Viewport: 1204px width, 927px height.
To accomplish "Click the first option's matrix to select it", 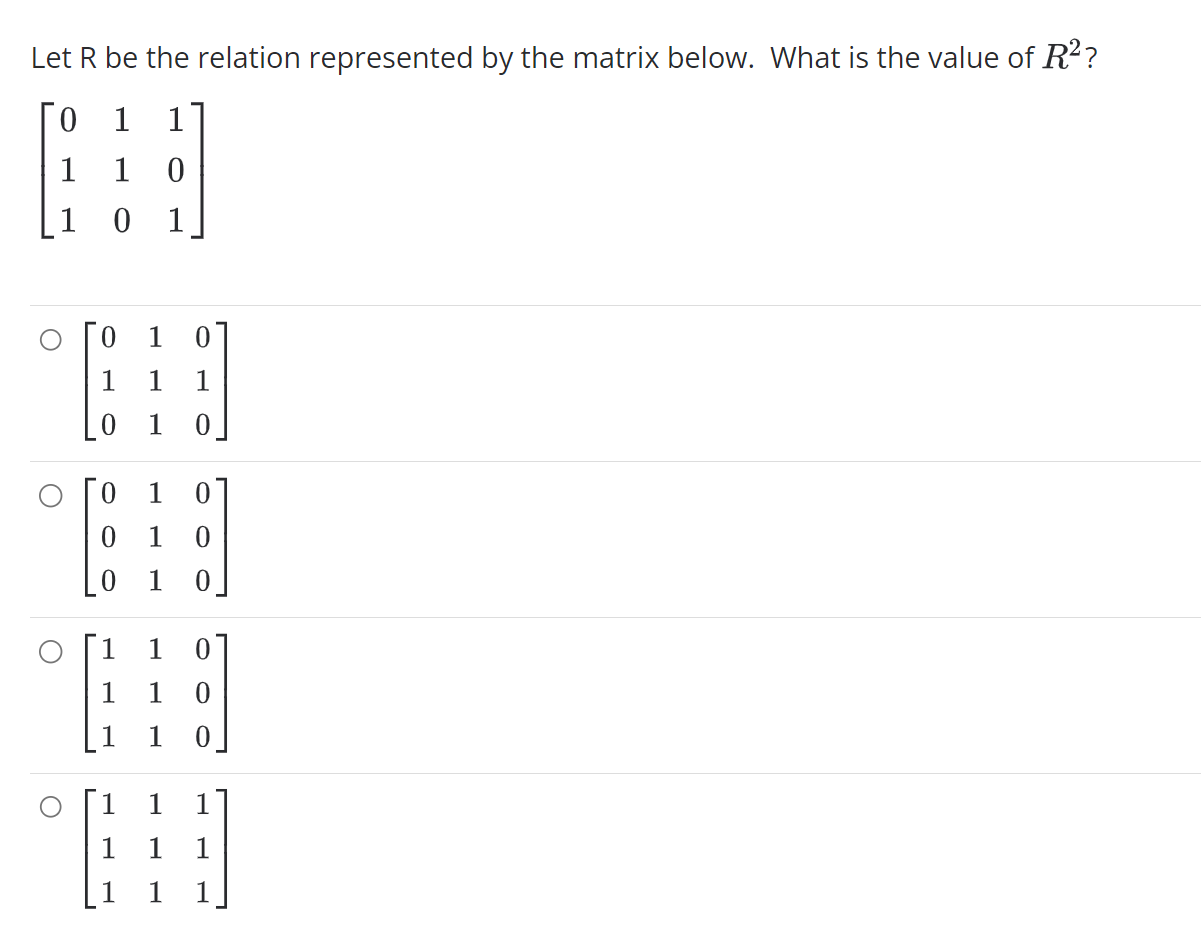I will [x=155, y=382].
